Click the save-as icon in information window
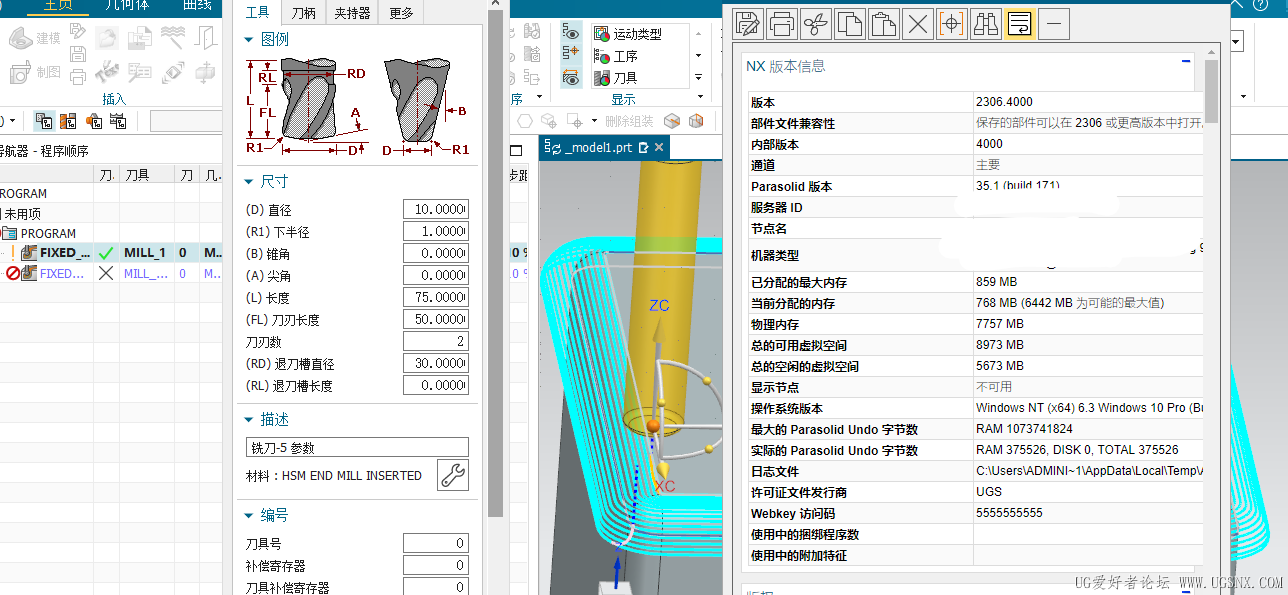1288x595 pixels. (x=748, y=23)
